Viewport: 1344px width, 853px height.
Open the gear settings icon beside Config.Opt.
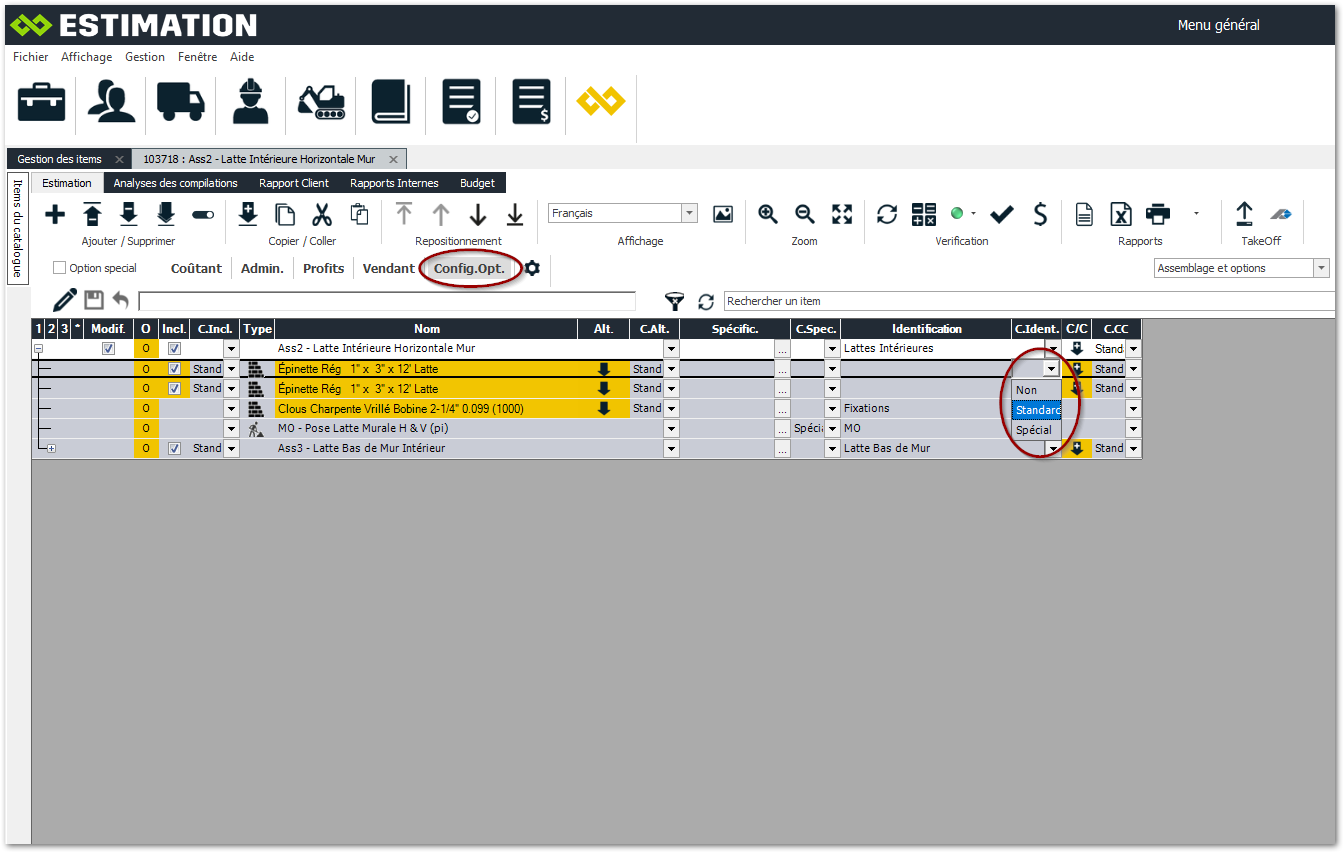[x=532, y=268]
